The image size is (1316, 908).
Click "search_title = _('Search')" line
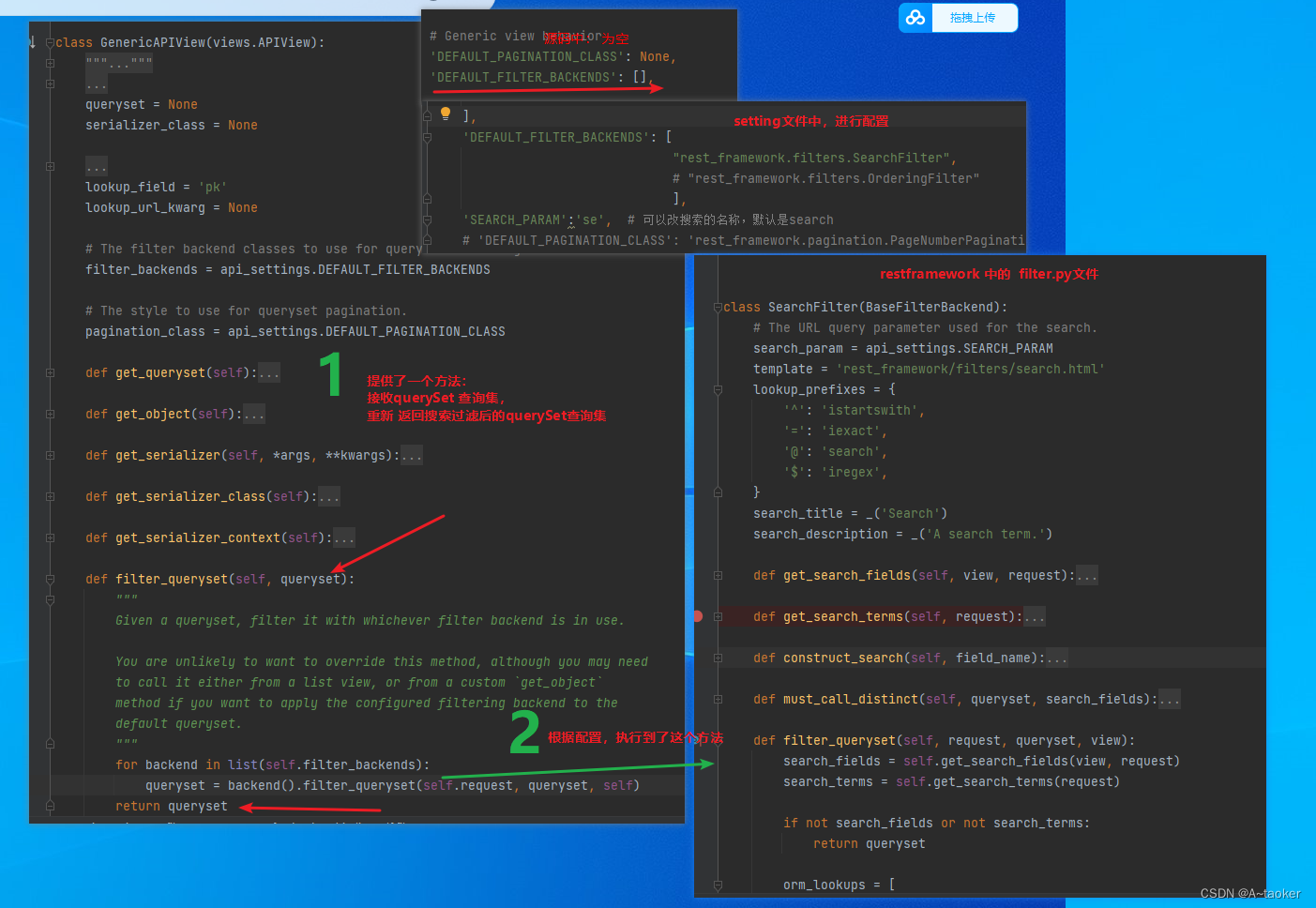(851, 513)
